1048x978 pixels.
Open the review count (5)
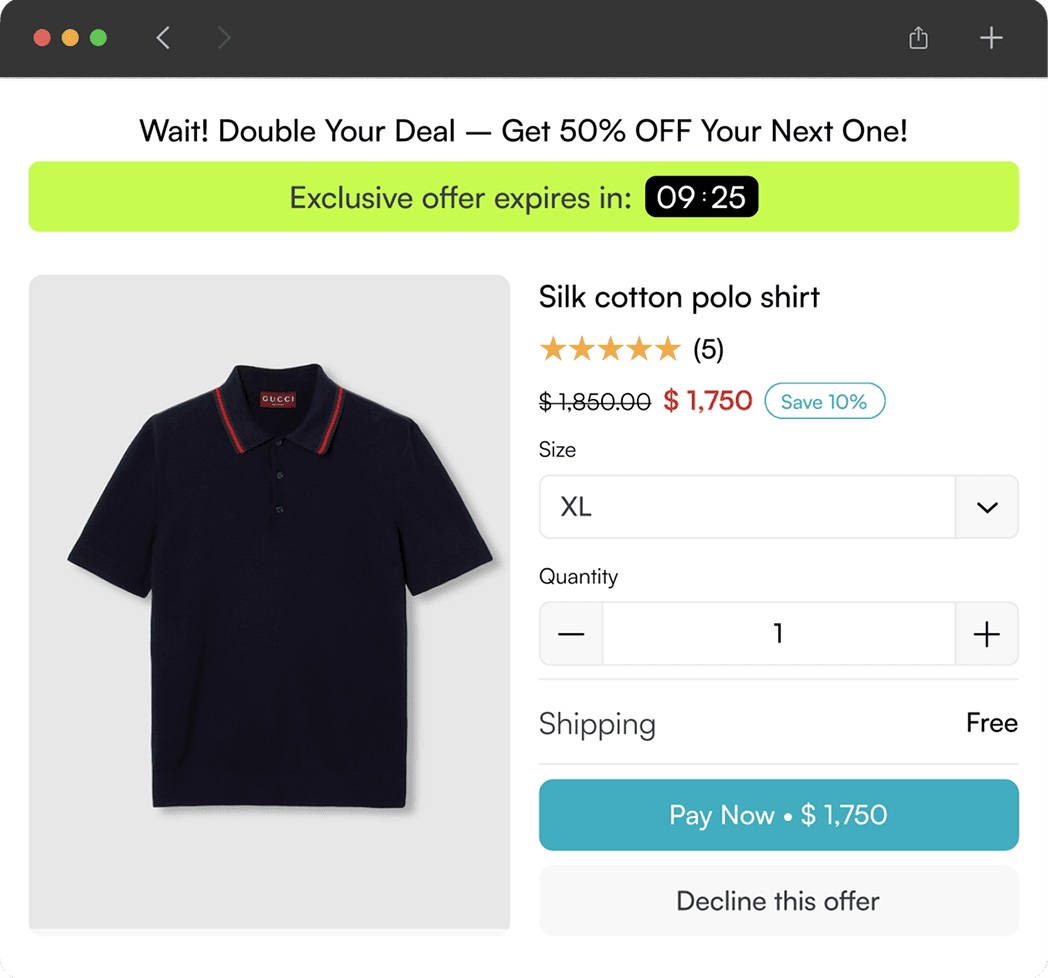[708, 349]
